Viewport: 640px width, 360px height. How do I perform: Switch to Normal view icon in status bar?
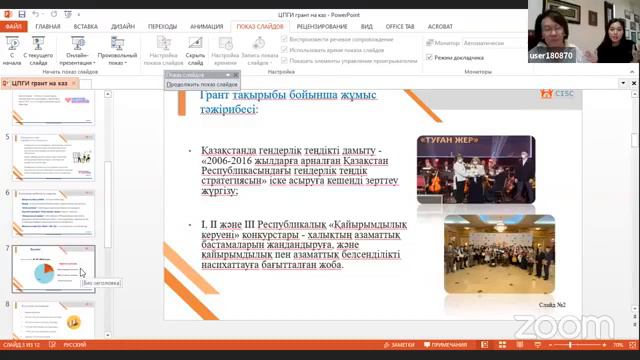pos(484,345)
